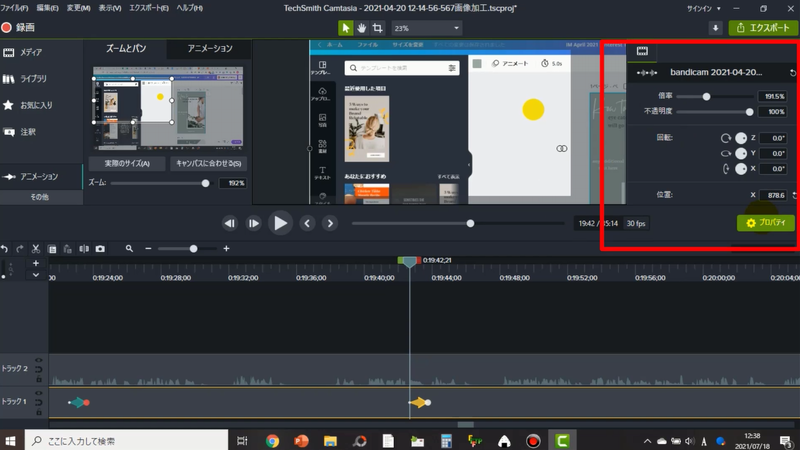Click the green エクスポート button
Viewport: 800px width, 450px height.
(x=763, y=28)
